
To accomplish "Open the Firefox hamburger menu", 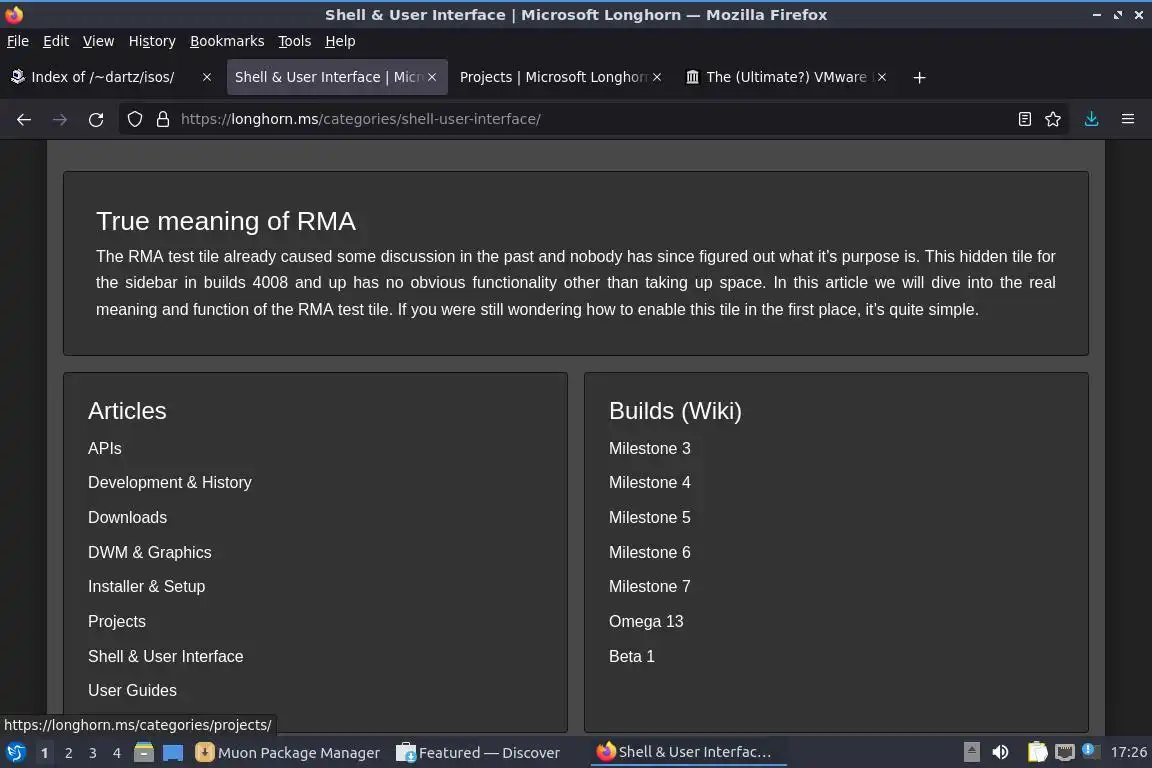I will tap(1128, 119).
